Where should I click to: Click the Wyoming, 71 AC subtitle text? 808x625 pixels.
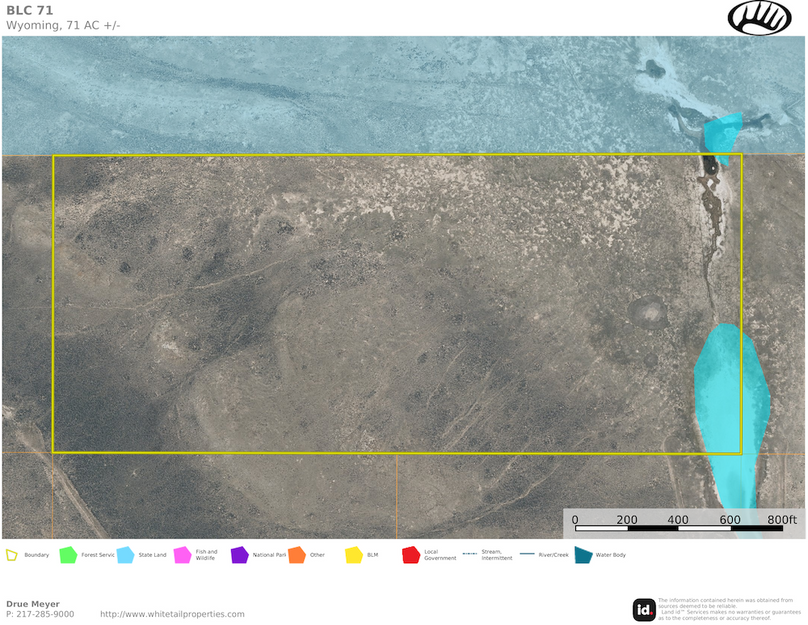[x=63, y=25]
